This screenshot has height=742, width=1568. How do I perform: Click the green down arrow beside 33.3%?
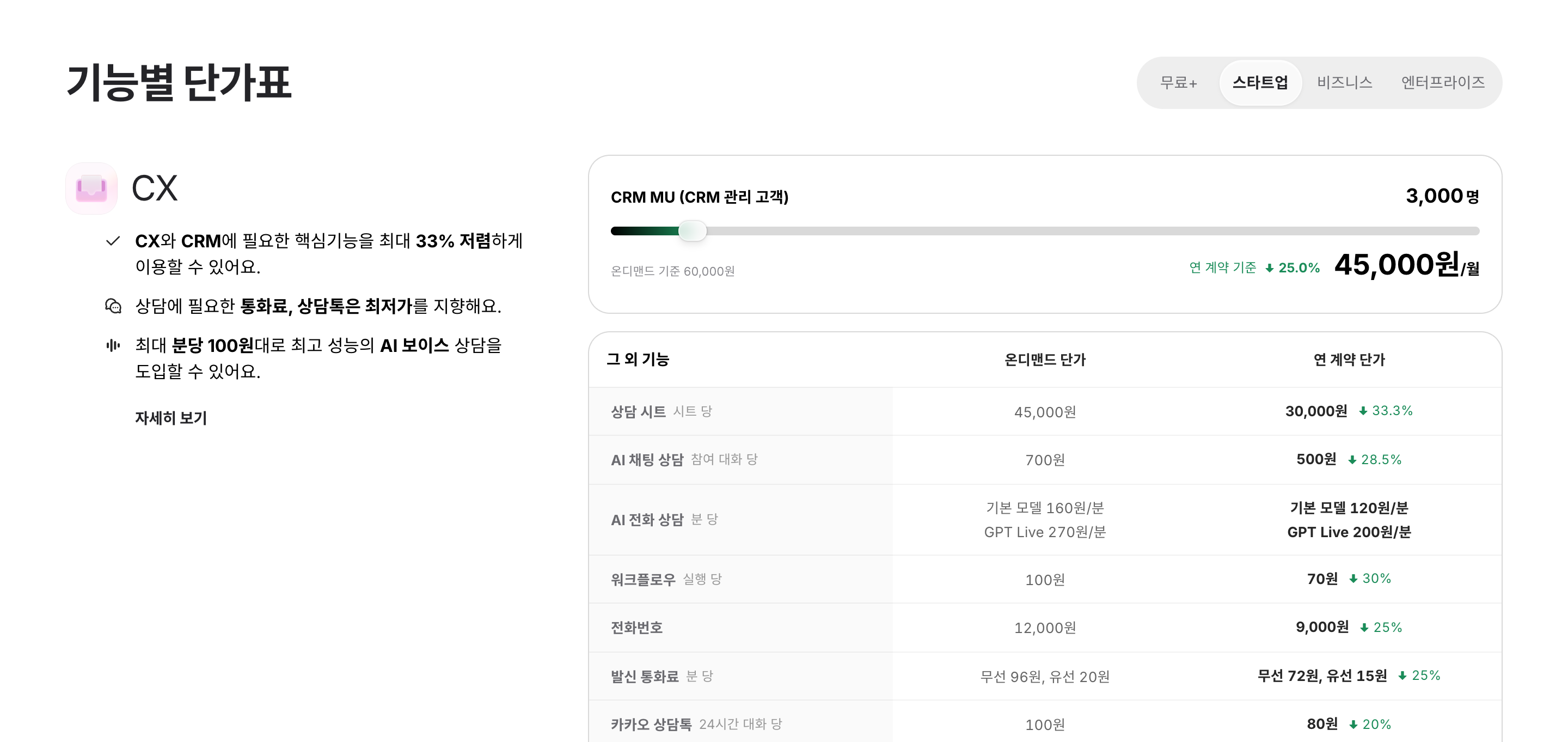[x=1363, y=411]
